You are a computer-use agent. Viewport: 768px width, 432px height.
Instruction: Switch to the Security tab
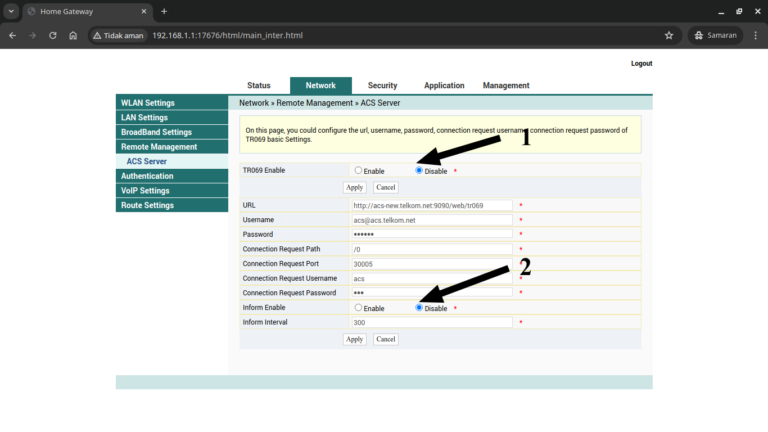coord(382,85)
